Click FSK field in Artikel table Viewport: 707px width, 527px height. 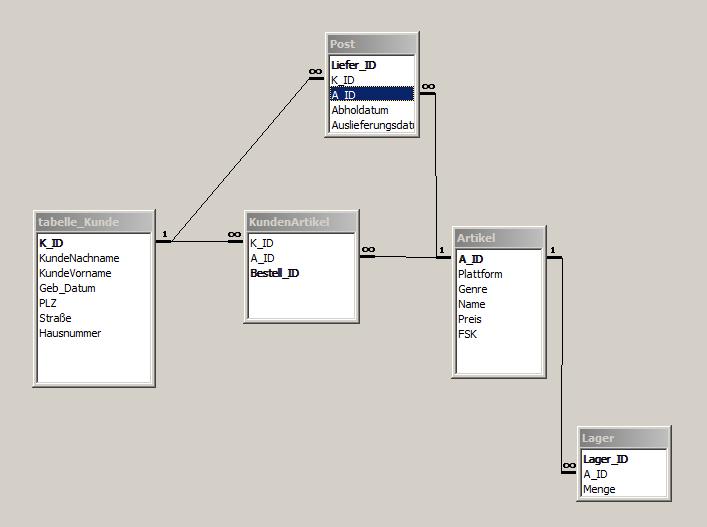[499, 334]
